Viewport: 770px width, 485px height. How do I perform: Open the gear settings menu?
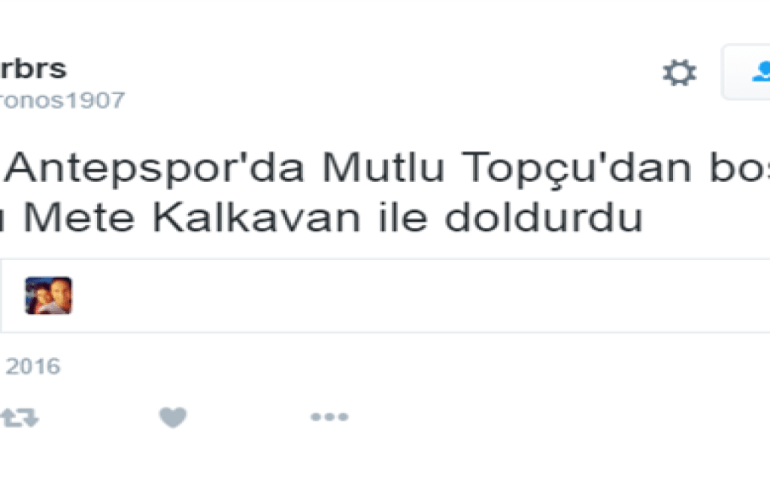click(x=679, y=73)
